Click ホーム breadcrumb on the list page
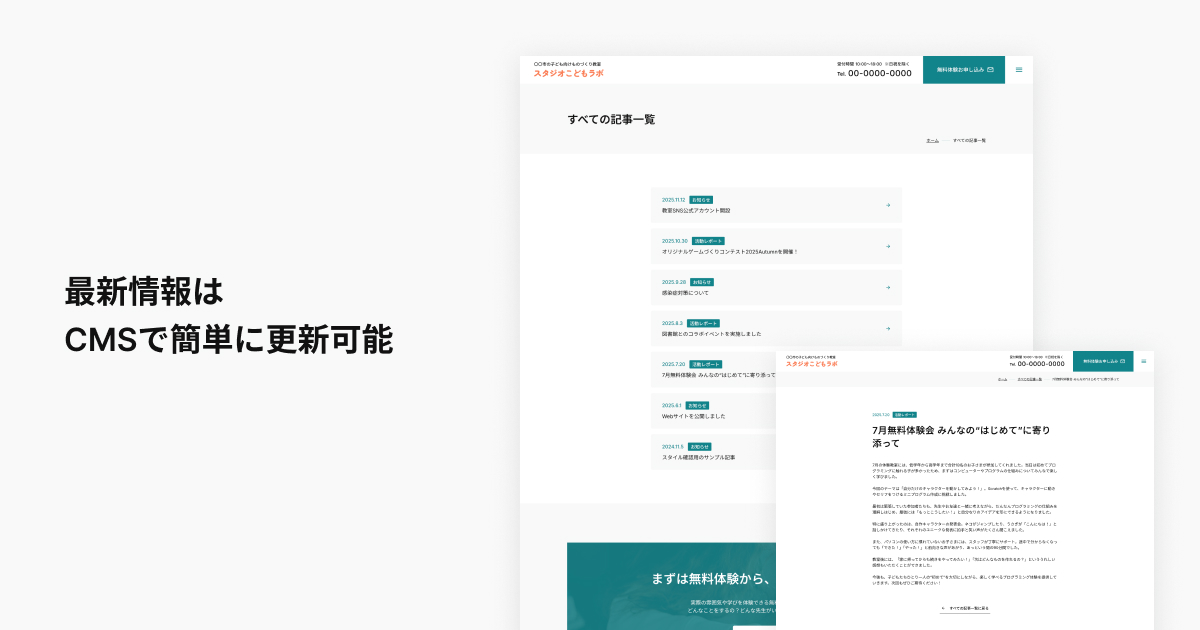1200x630 pixels. (932, 140)
